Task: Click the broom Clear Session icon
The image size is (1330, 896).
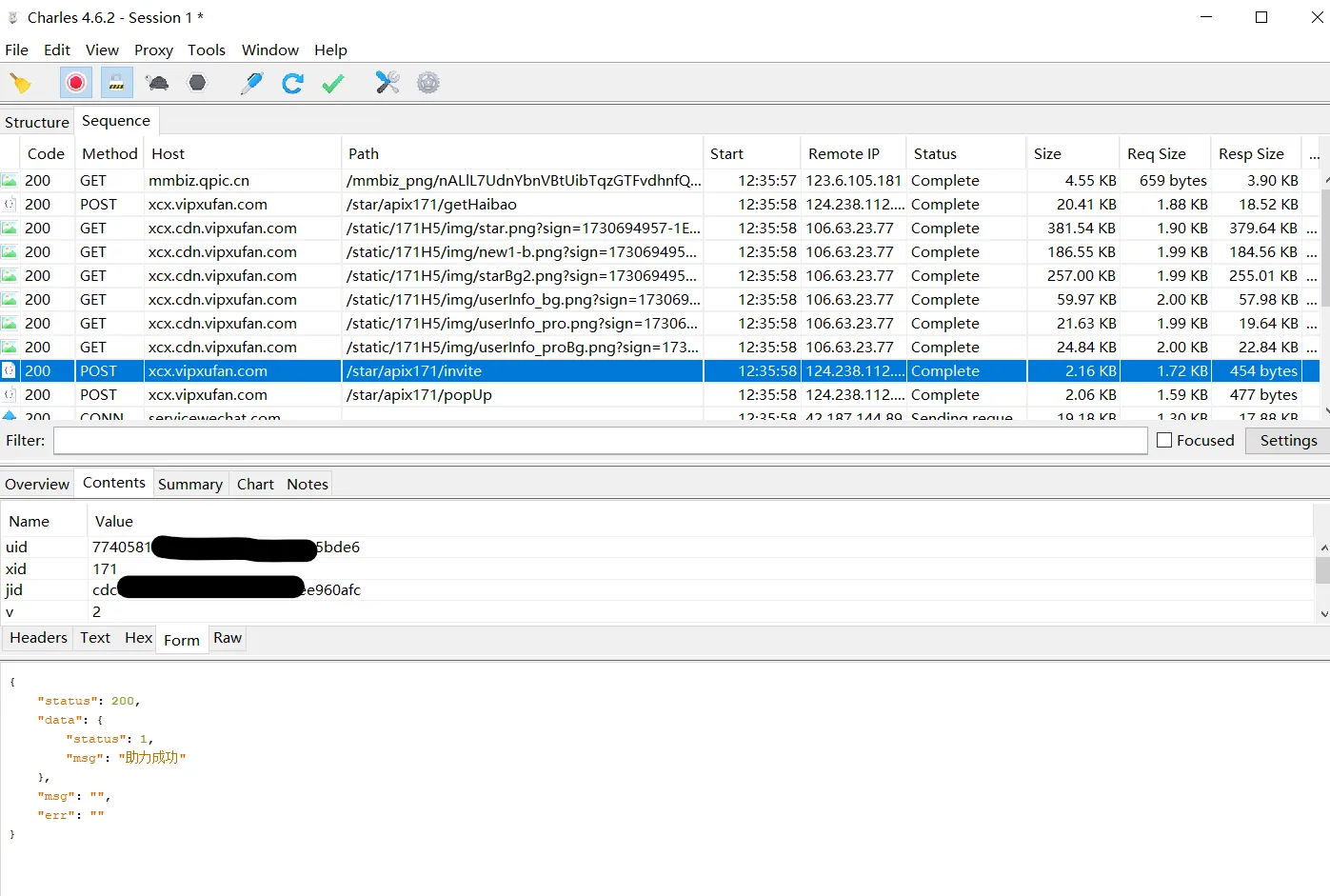Action: point(21,83)
